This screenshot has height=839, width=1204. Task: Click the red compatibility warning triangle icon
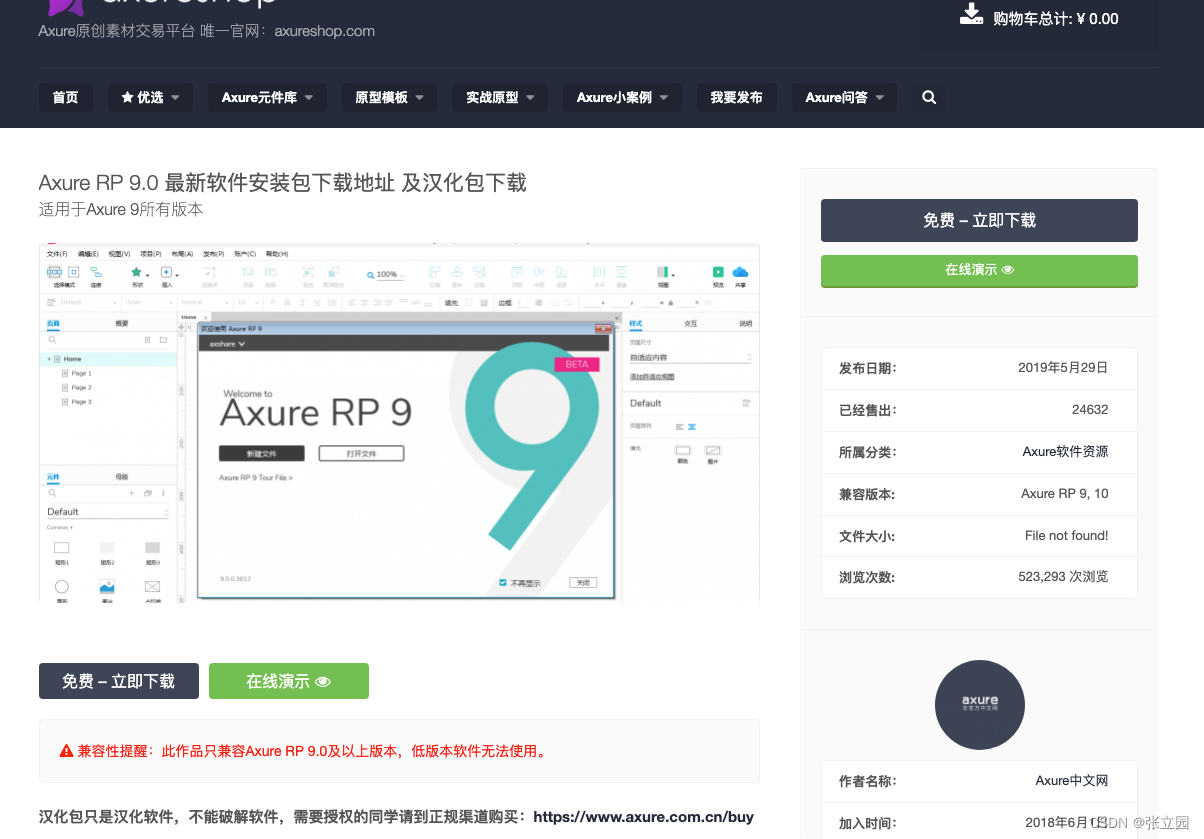coord(66,750)
